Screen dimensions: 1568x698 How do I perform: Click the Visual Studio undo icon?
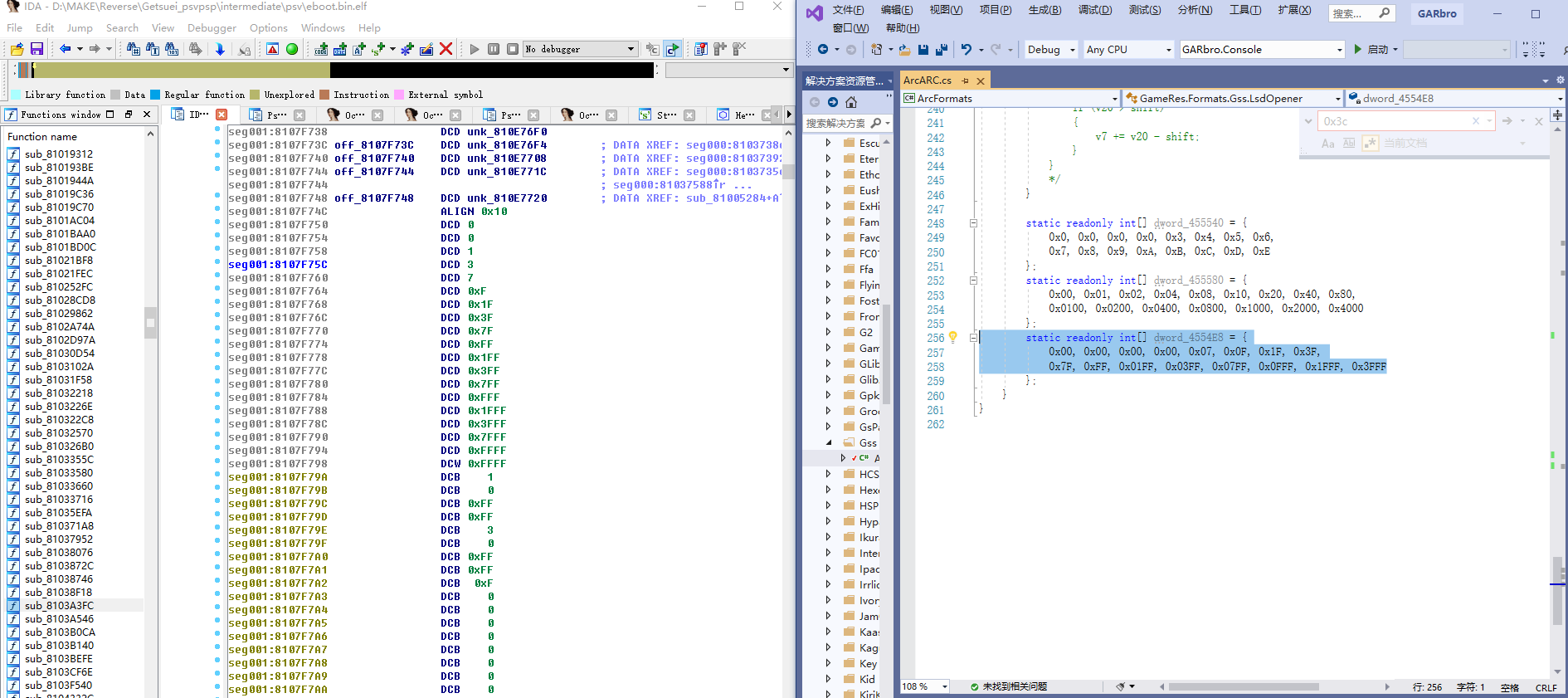pos(966,50)
